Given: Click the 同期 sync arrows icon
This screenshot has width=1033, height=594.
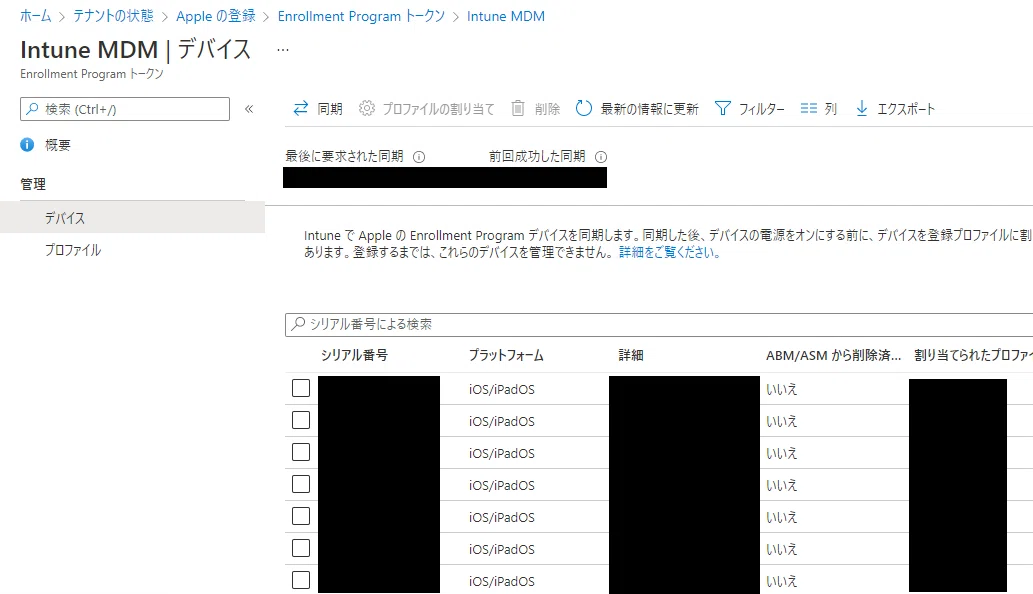Looking at the screenshot, I should pyautogui.click(x=300, y=108).
